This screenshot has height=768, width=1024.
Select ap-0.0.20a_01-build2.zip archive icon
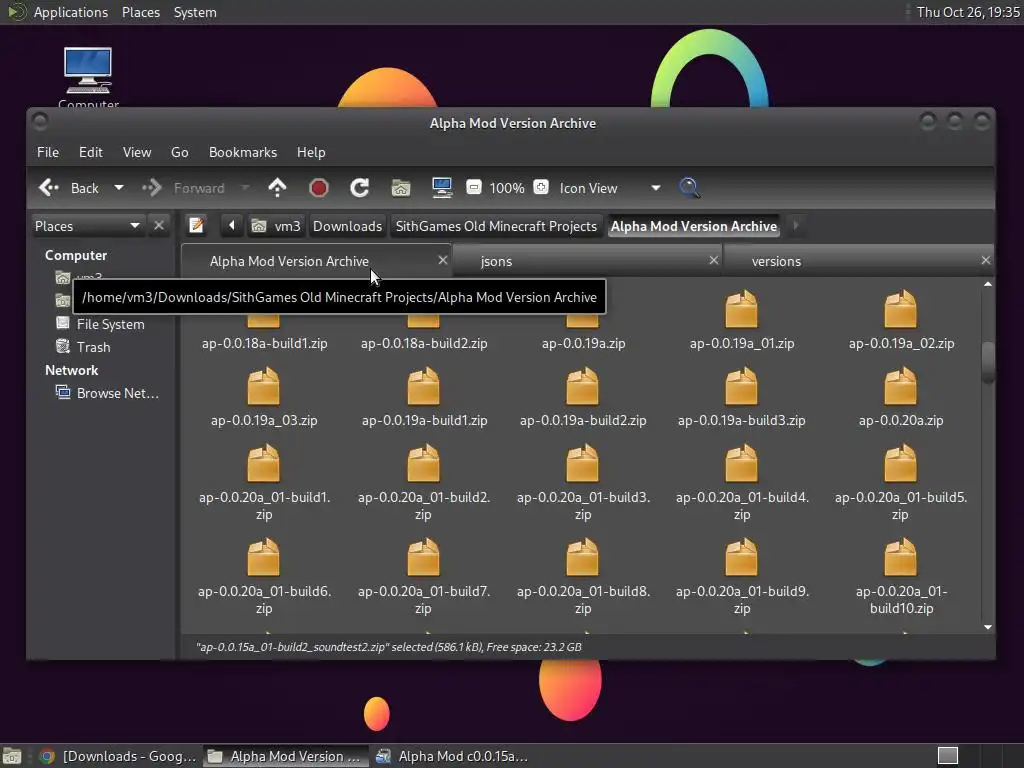coord(423,463)
